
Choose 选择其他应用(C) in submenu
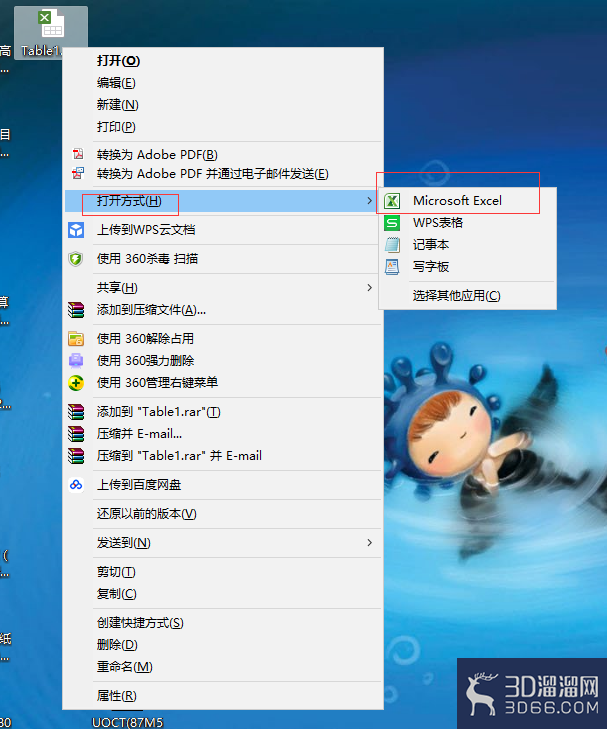(468, 296)
